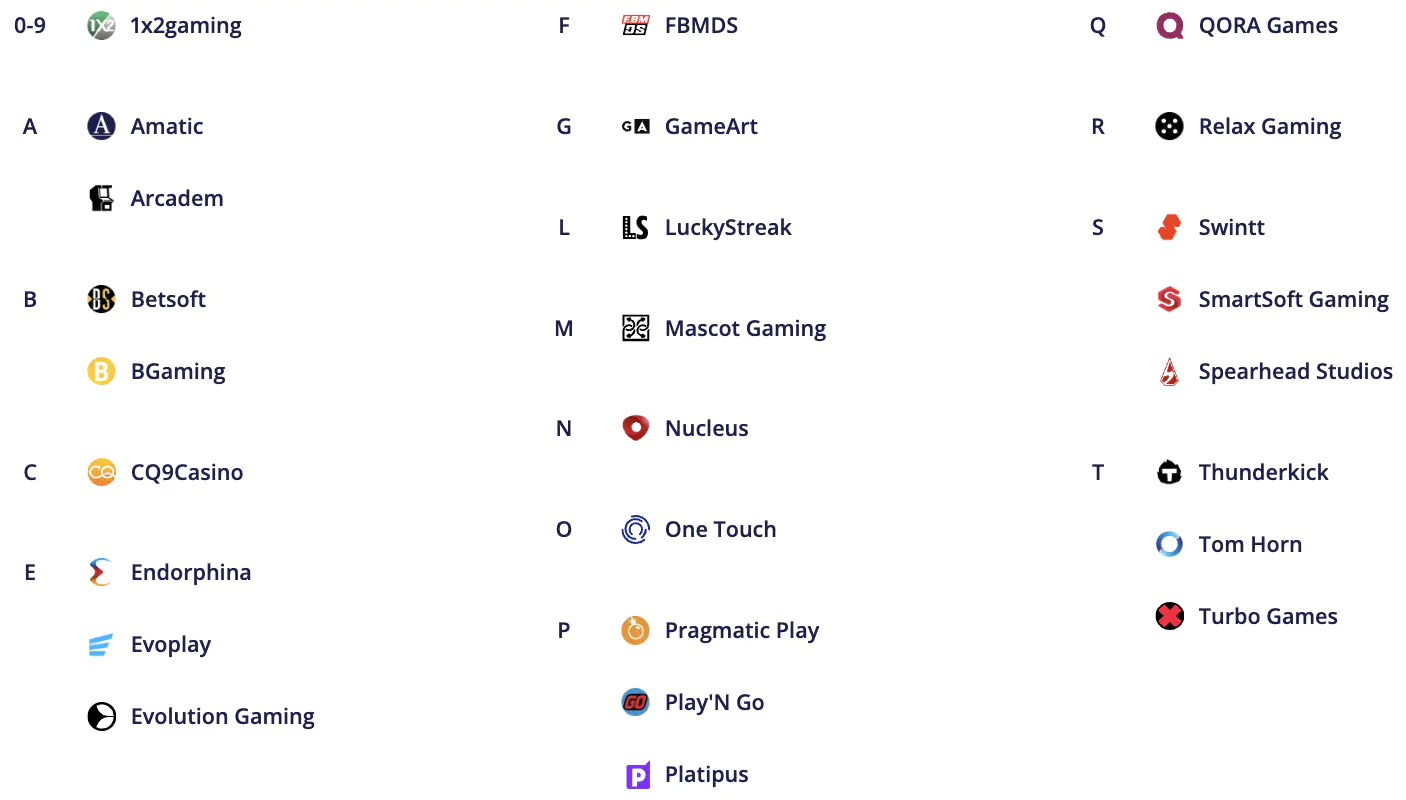Image resolution: width=1406 pixels, height=800 pixels.
Task: Select the Betsoft logo icon
Action: pyautogui.click(x=101, y=299)
